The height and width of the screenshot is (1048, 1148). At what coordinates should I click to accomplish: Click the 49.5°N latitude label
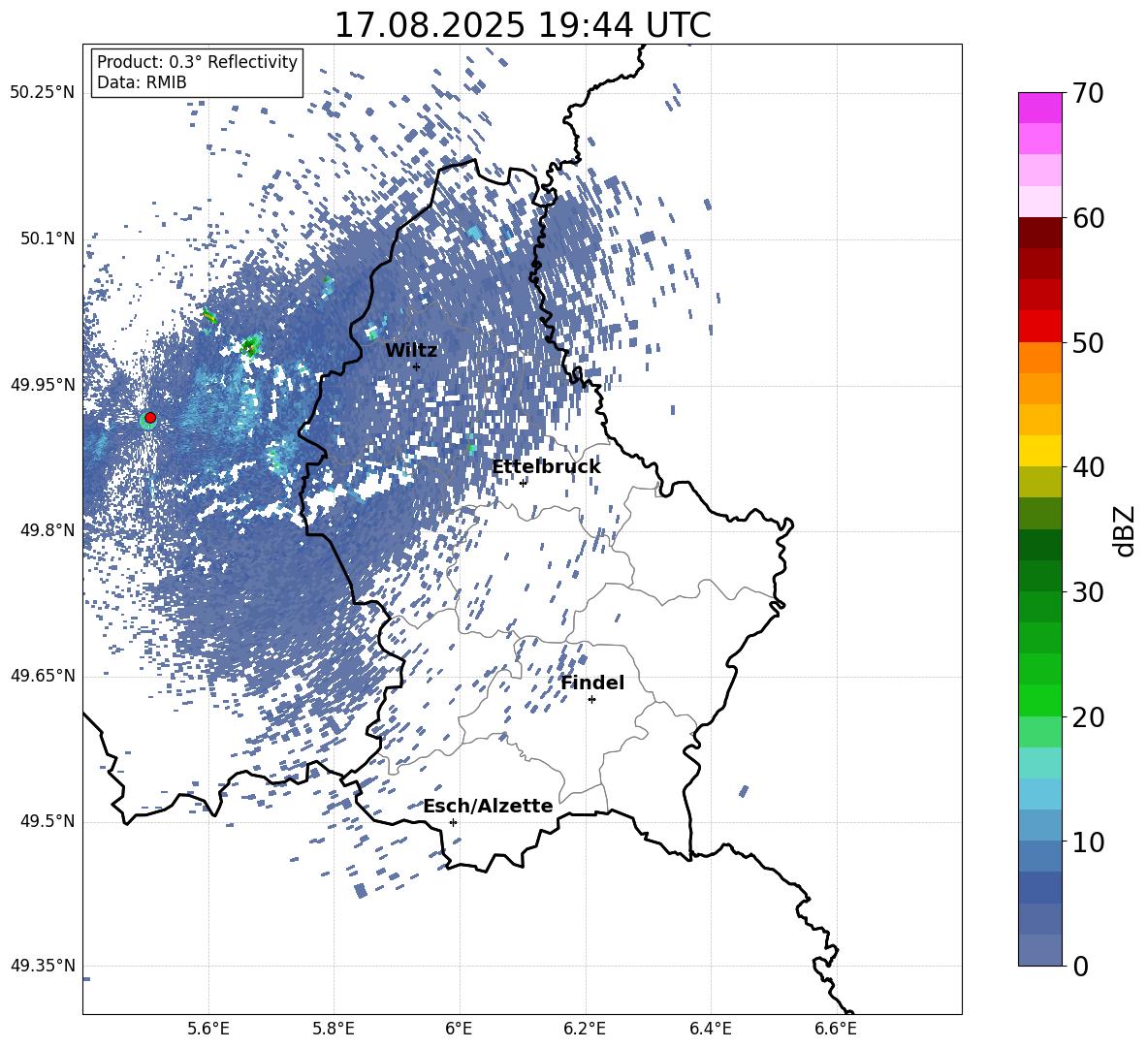click(x=48, y=821)
